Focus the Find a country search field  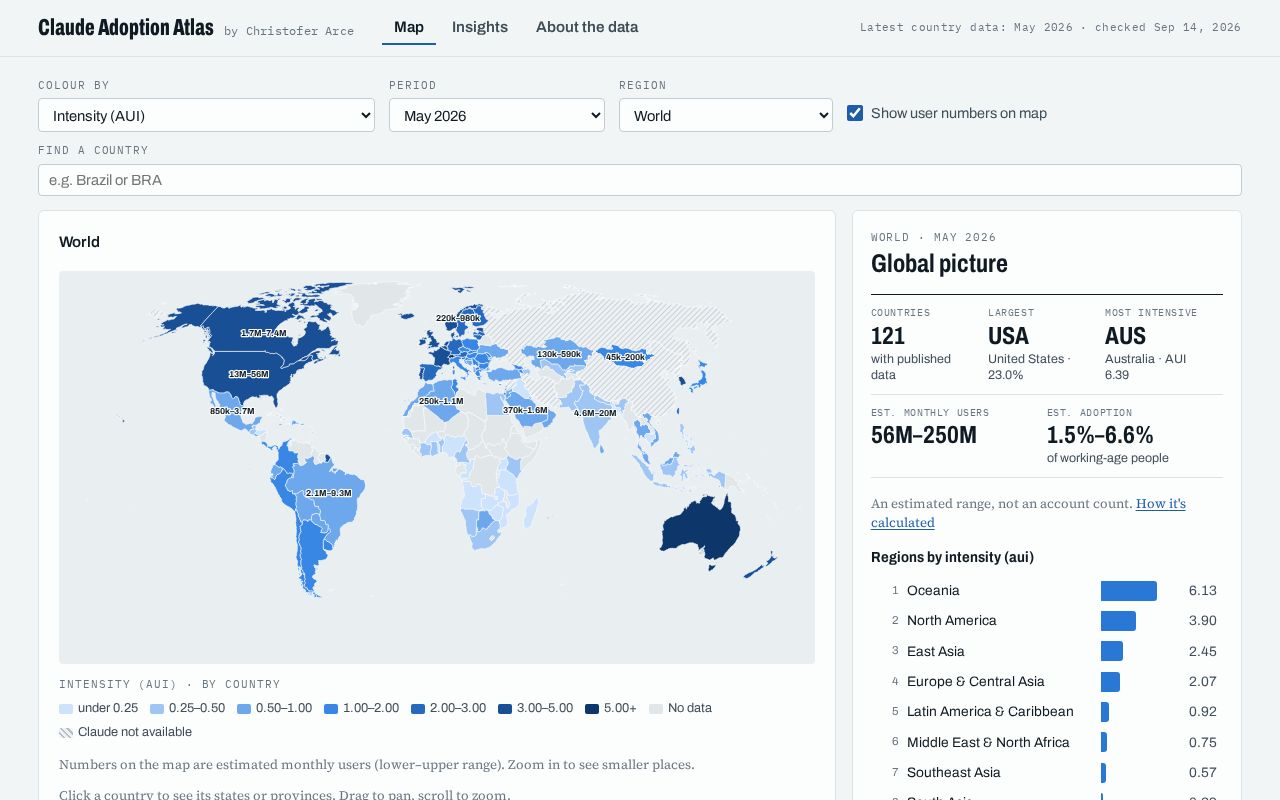640,180
